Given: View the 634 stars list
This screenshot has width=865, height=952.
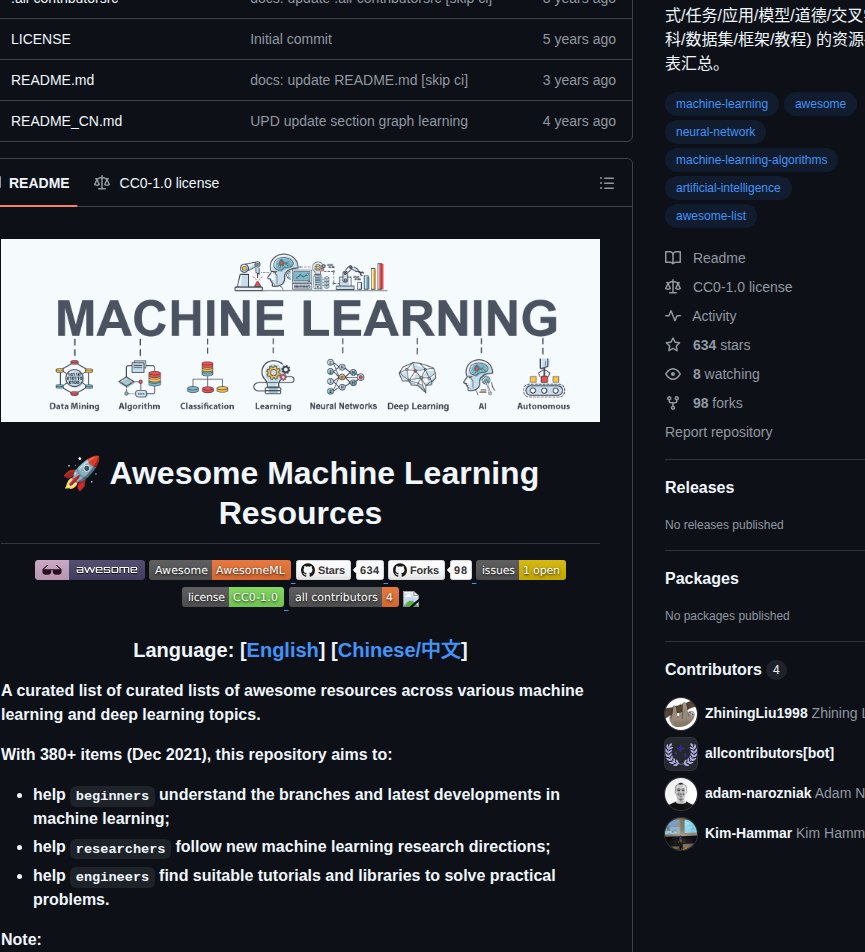Looking at the screenshot, I should pos(721,345).
